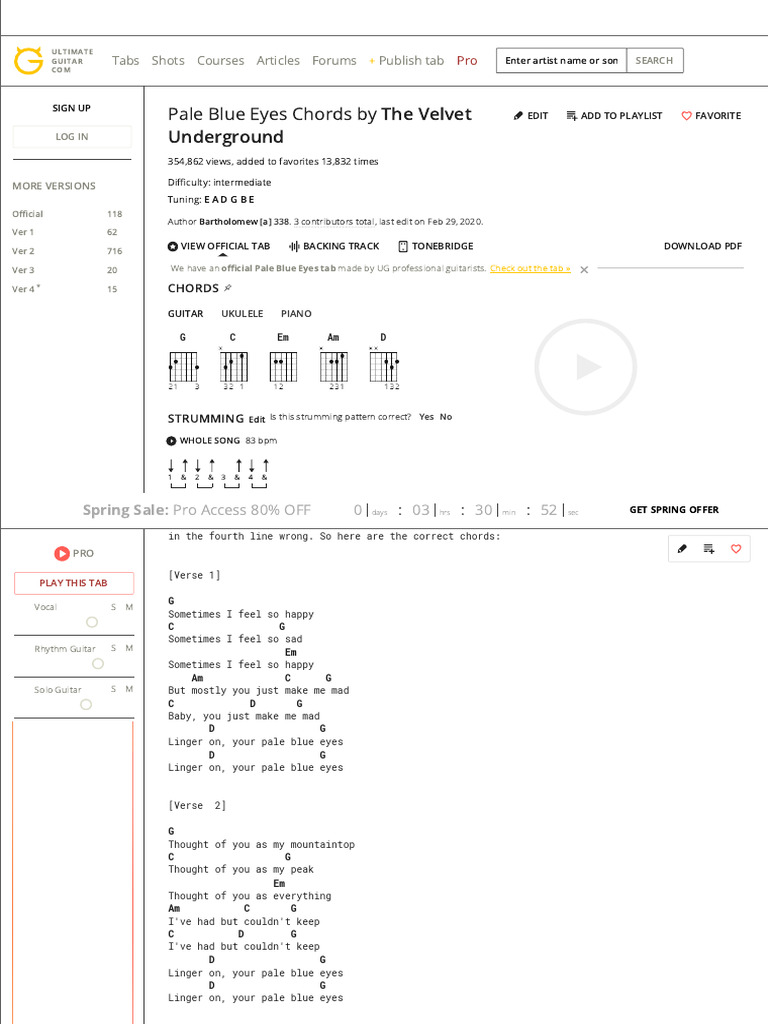Open the Pro navigation link
This screenshot has height=1024, width=768.
click(x=467, y=61)
